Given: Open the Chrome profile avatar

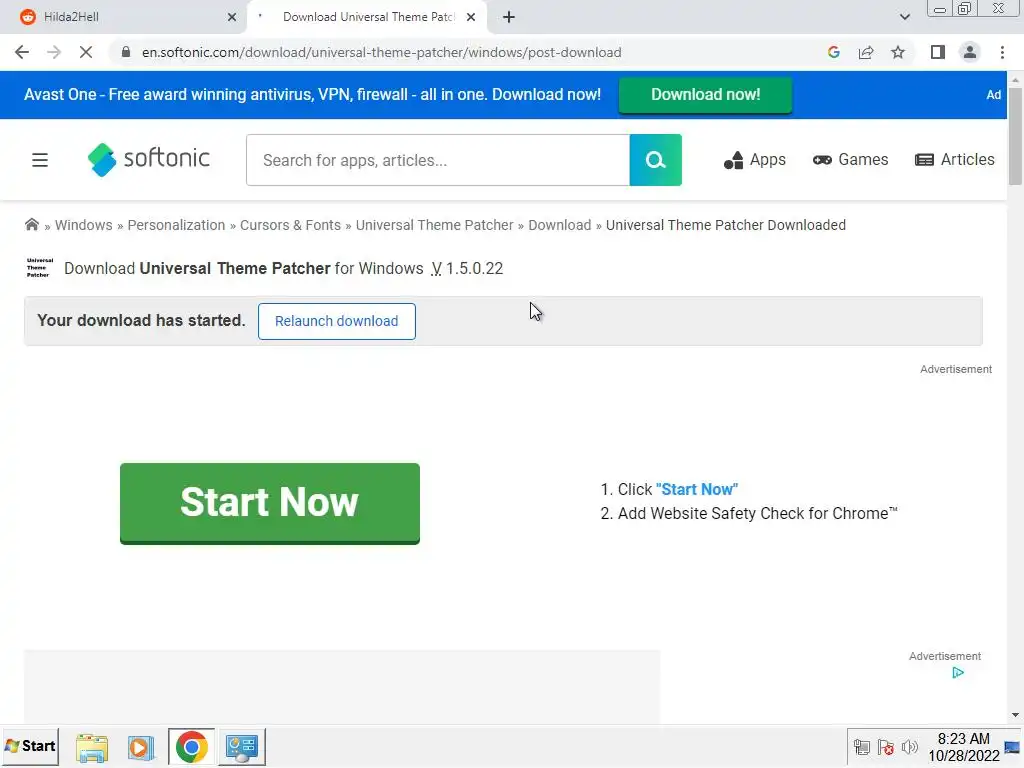Looking at the screenshot, I should click(x=970, y=52).
